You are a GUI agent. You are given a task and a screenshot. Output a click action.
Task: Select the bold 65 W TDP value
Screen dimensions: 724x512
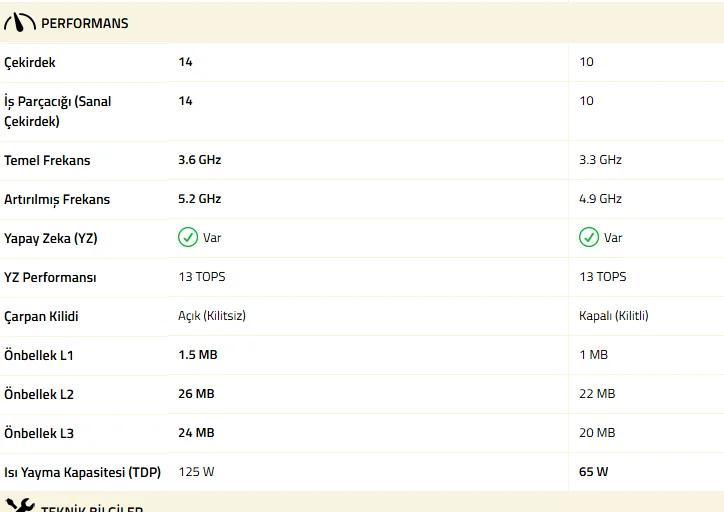[594, 472]
